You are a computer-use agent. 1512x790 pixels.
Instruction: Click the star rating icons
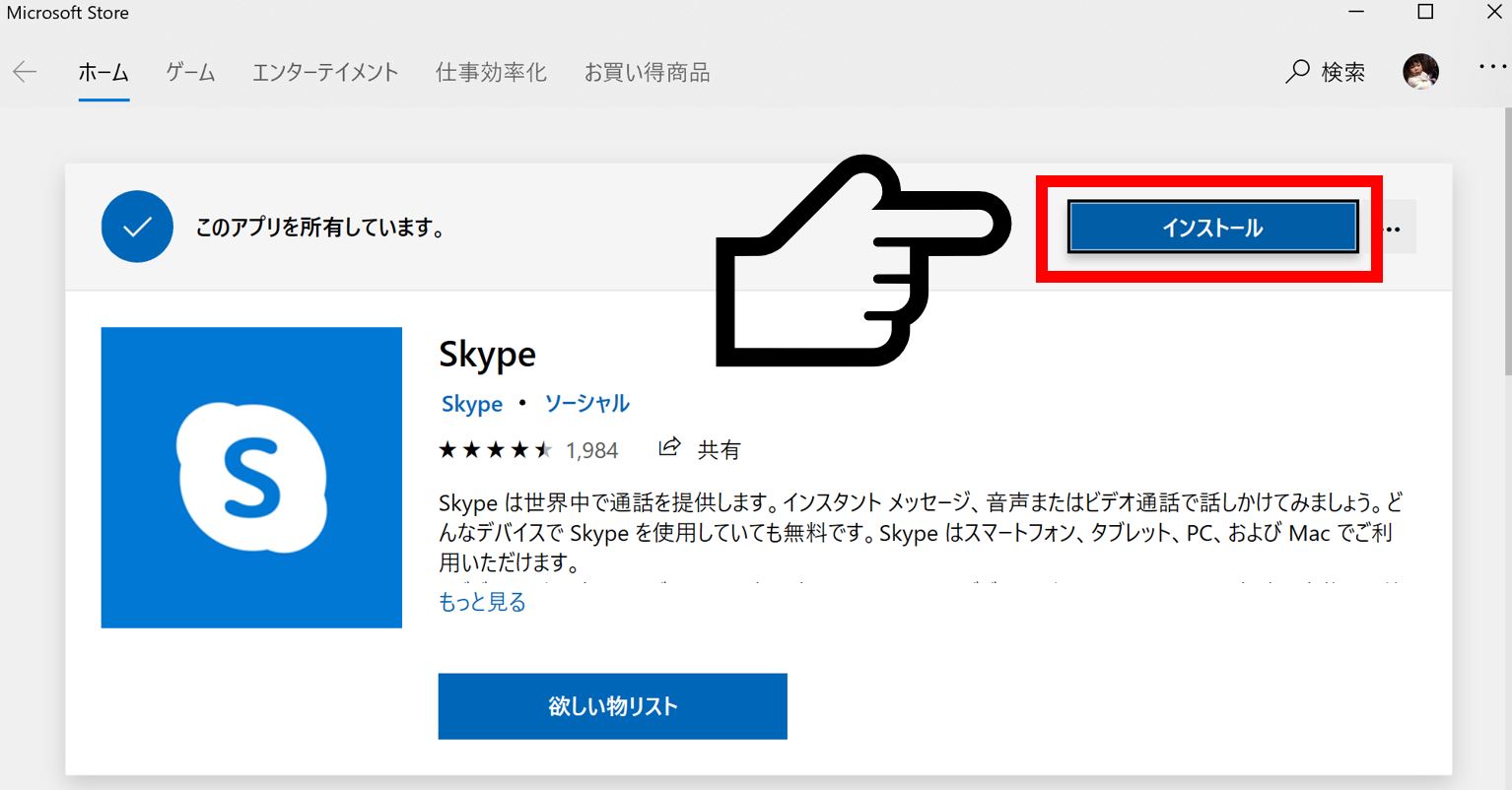(x=495, y=450)
